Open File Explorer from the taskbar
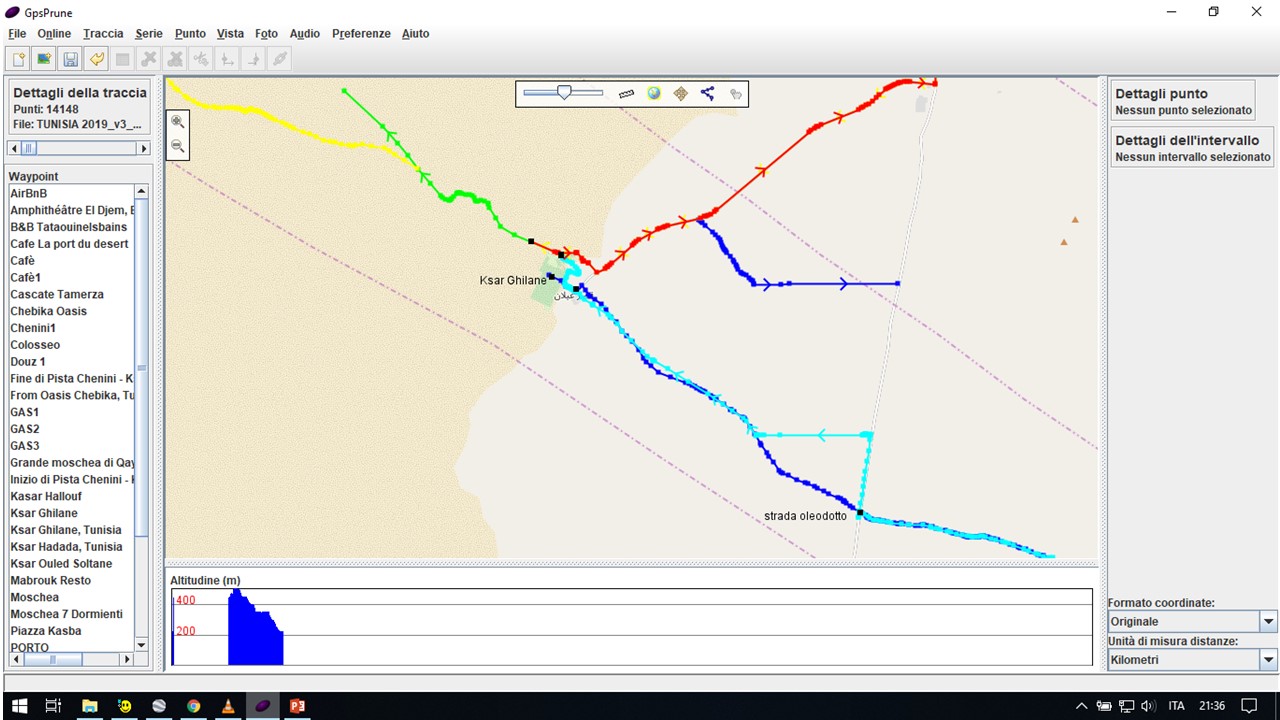Screen dimensions: 1280x720 89,705
